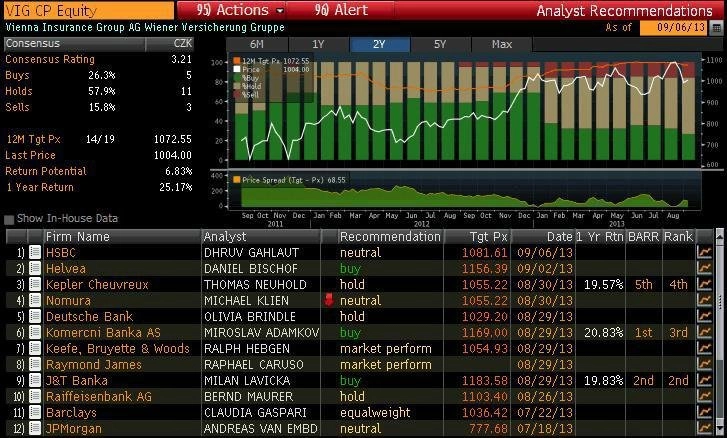Select Helvea's target price 1156.39
The height and width of the screenshot is (438, 727).
(485, 269)
